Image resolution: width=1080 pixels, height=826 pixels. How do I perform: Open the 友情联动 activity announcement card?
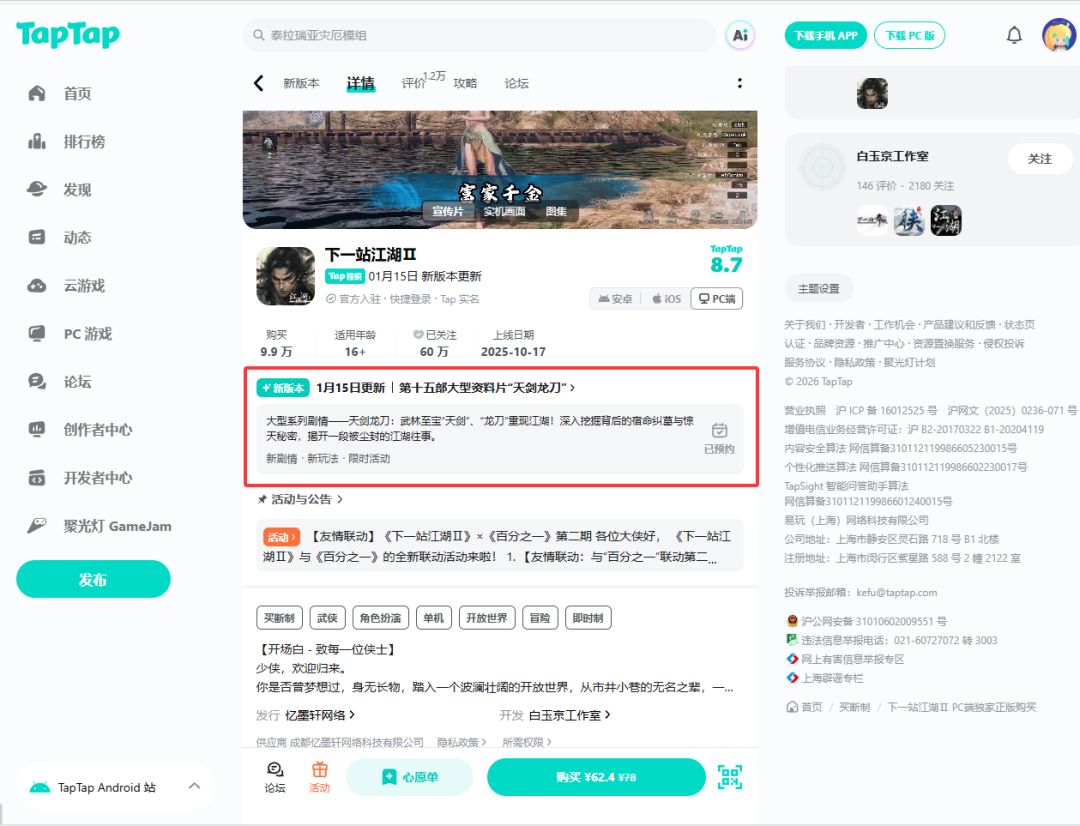499,546
